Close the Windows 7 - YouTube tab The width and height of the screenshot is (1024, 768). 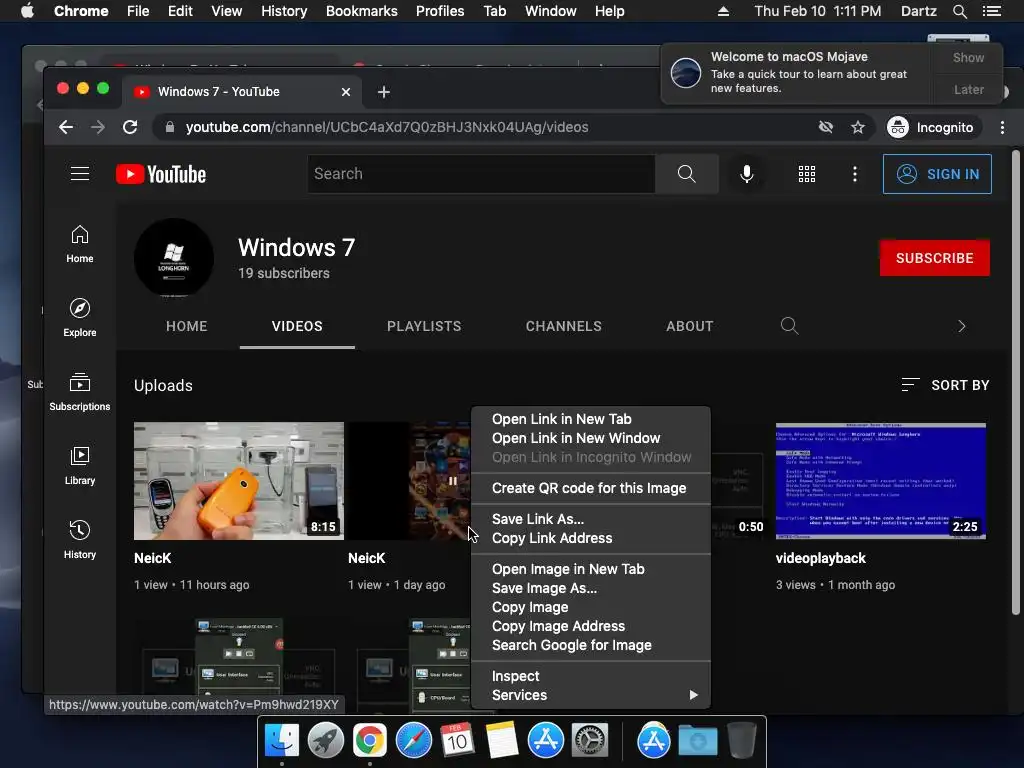[x=346, y=92]
